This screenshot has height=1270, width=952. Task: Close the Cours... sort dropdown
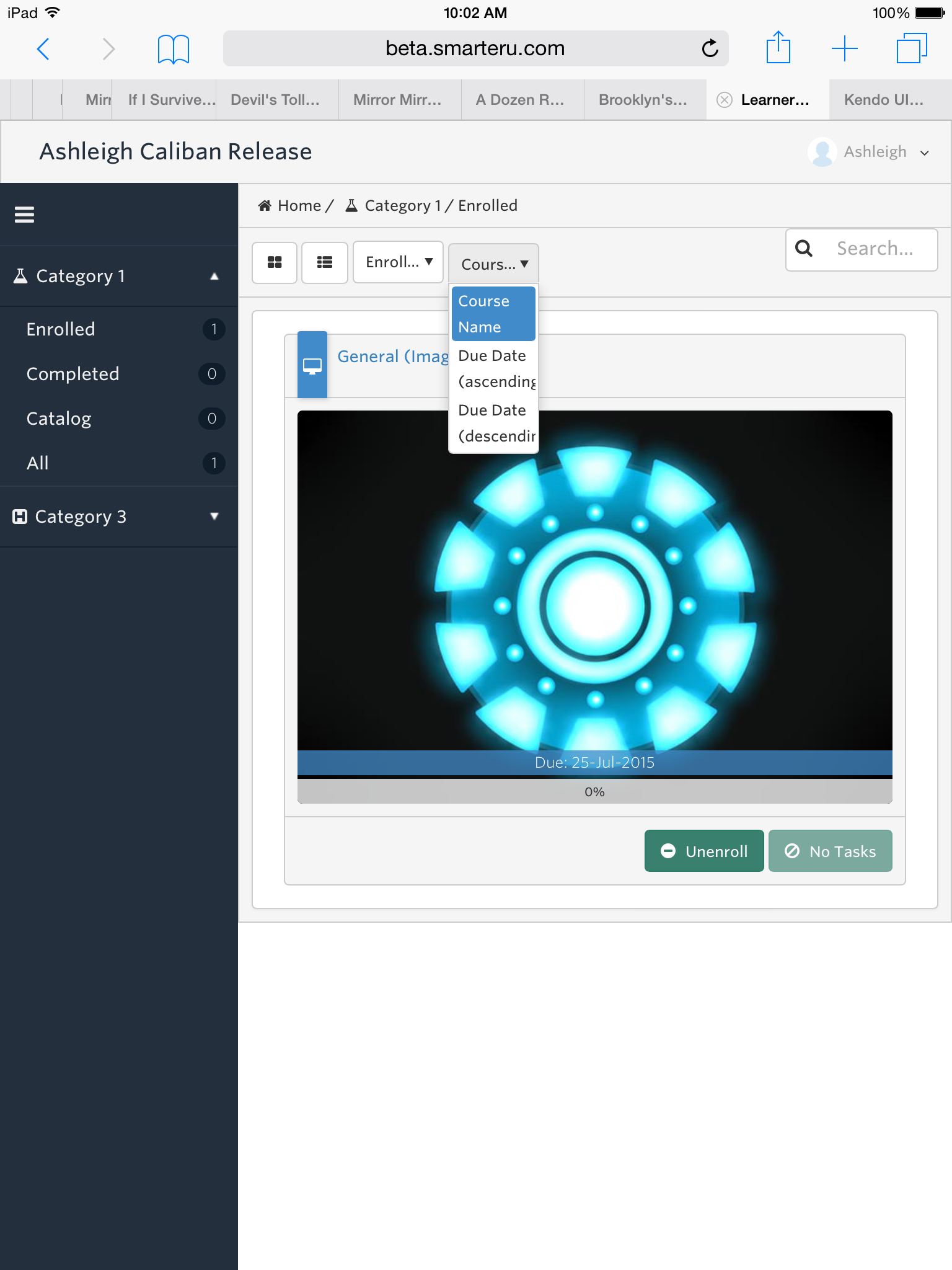(493, 264)
